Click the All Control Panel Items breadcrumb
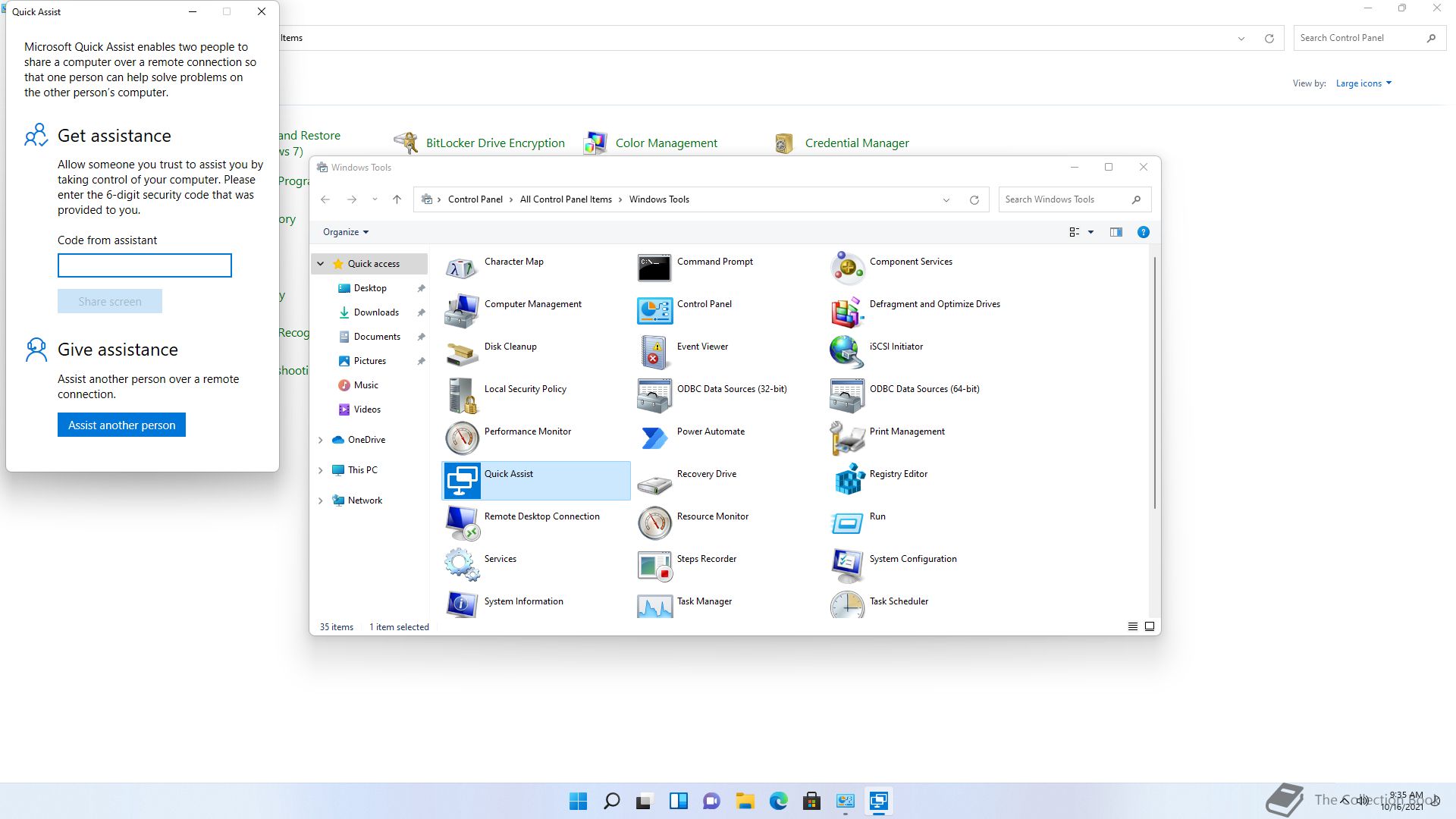The image size is (1456, 819). (x=566, y=199)
